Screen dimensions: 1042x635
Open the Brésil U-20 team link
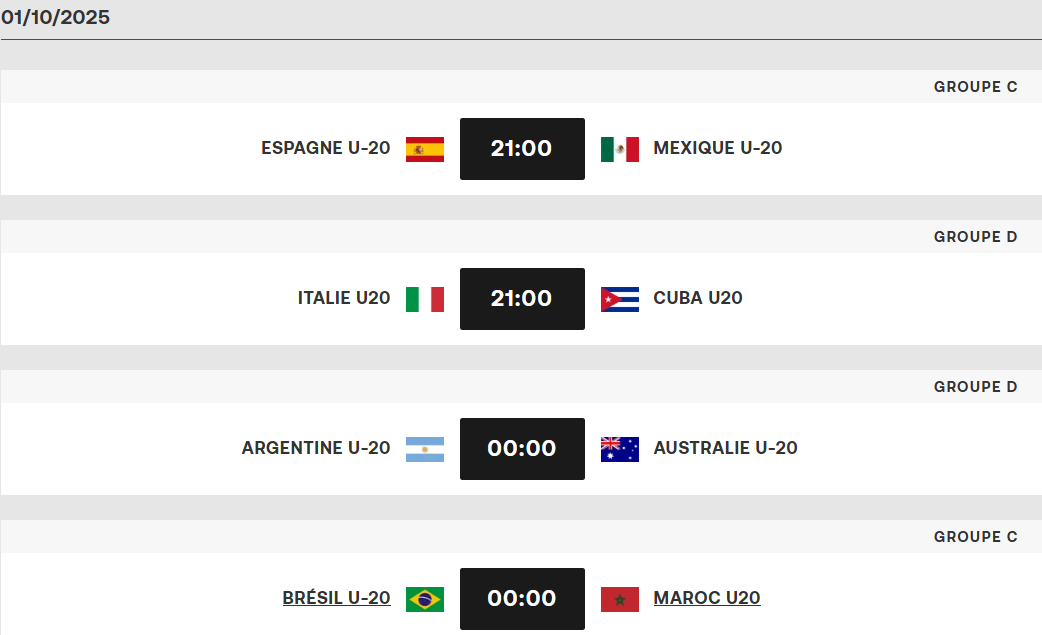click(x=336, y=598)
